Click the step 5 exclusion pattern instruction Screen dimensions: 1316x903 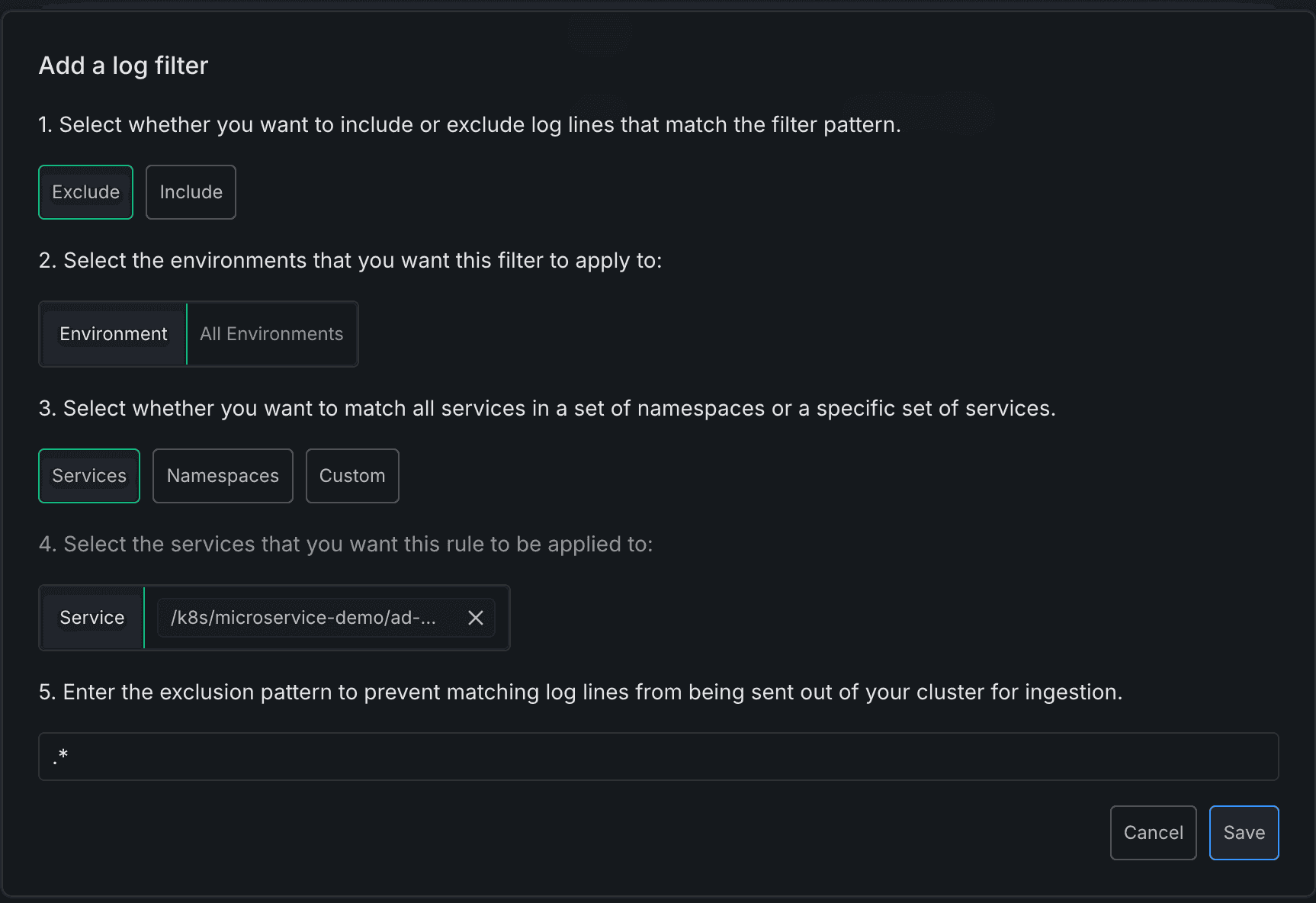pyautogui.click(x=580, y=693)
